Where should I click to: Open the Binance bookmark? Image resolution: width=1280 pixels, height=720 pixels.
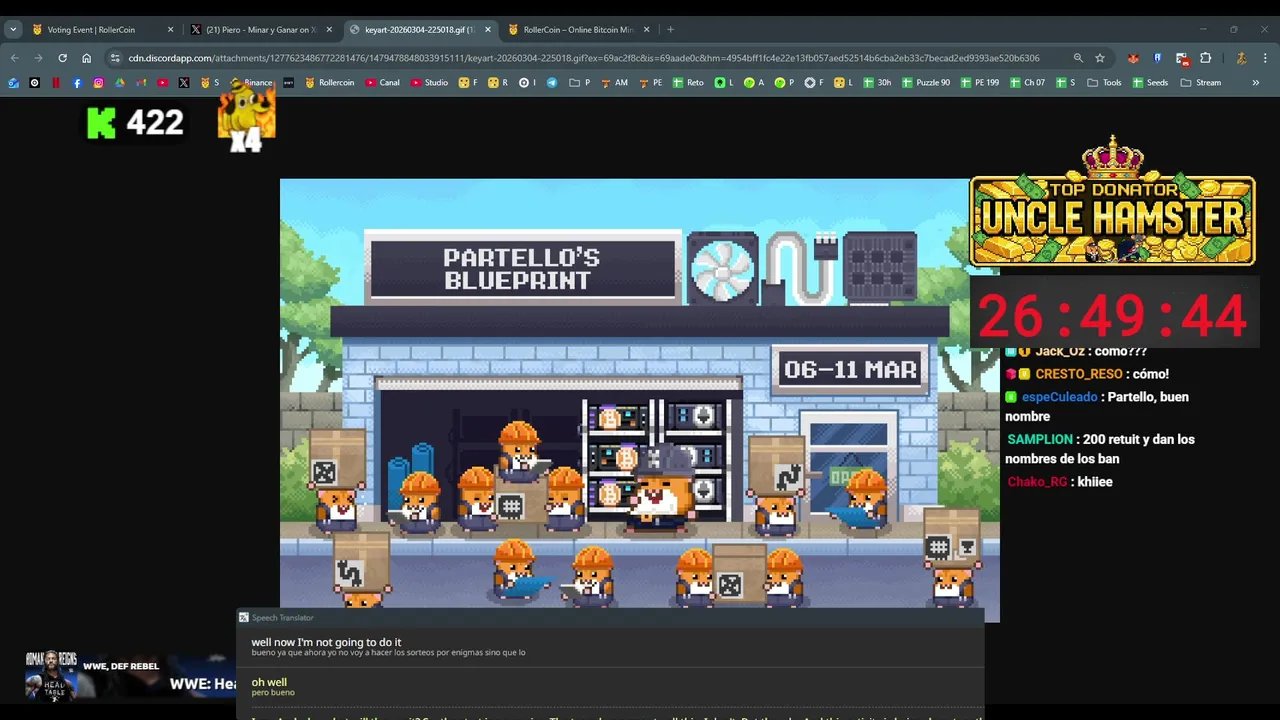click(x=251, y=83)
